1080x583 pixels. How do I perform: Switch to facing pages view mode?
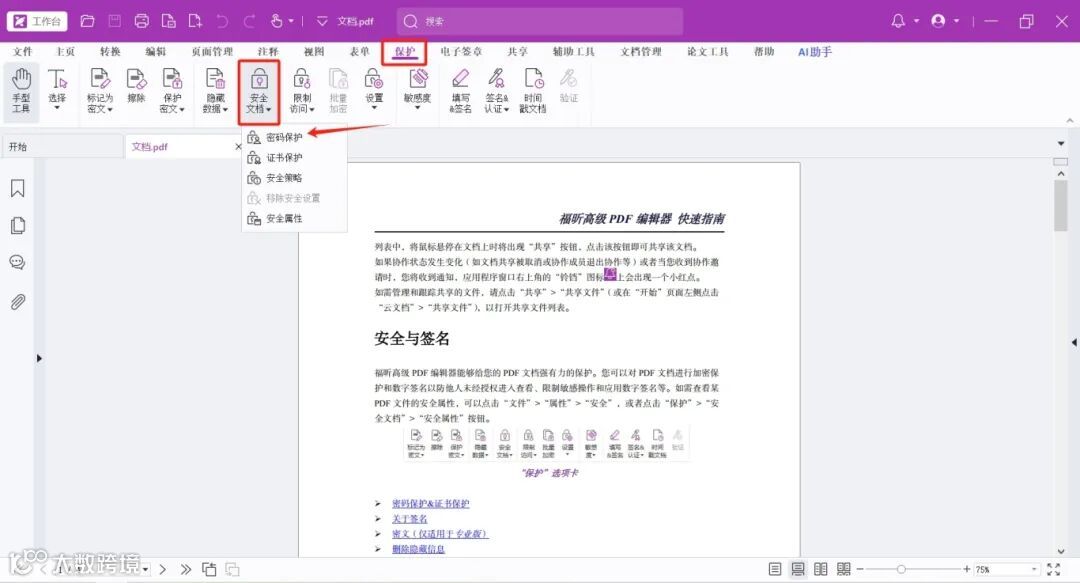click(821, 569)
